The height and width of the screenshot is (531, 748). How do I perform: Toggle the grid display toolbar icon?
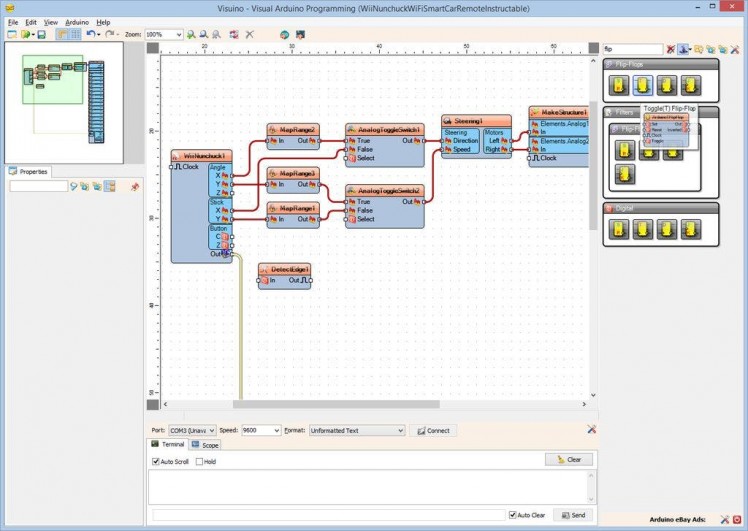click(x=76, y=34)
